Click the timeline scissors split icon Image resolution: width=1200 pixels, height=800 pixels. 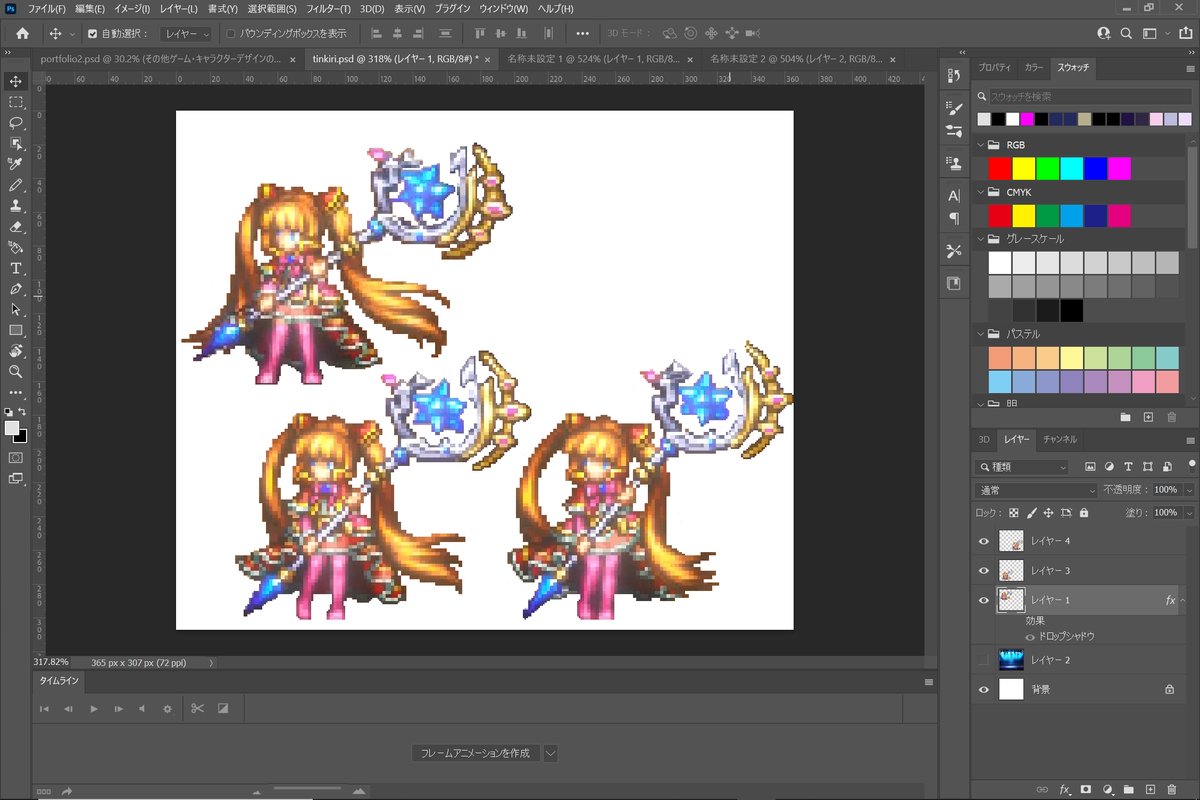click(x=197, y=708)
